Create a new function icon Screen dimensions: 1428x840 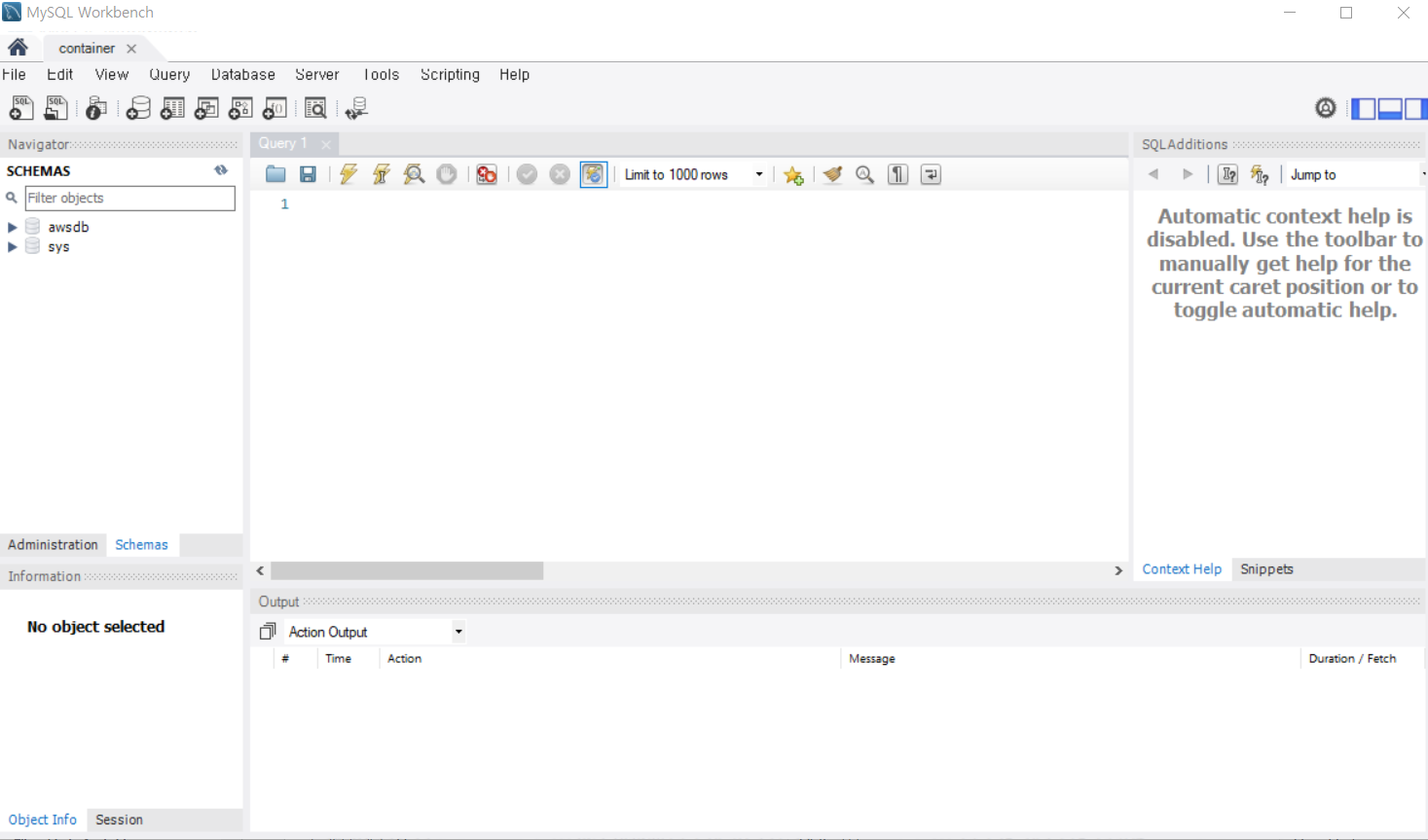click(275, 108)
